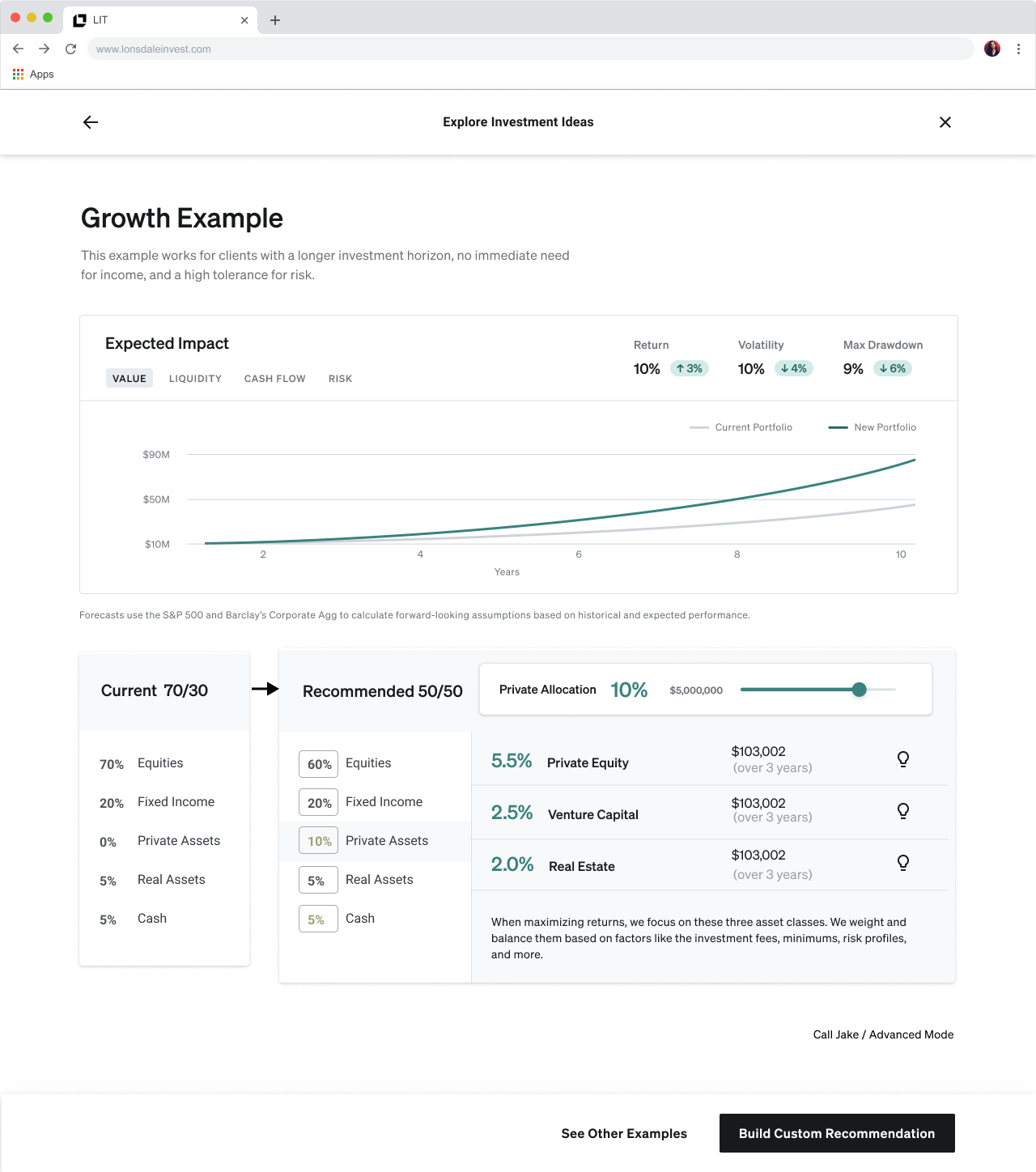The image size is (1036, 1172).
Task: Click the lightbulb icon for Venture Capital
Action: (x=903, y=811)
